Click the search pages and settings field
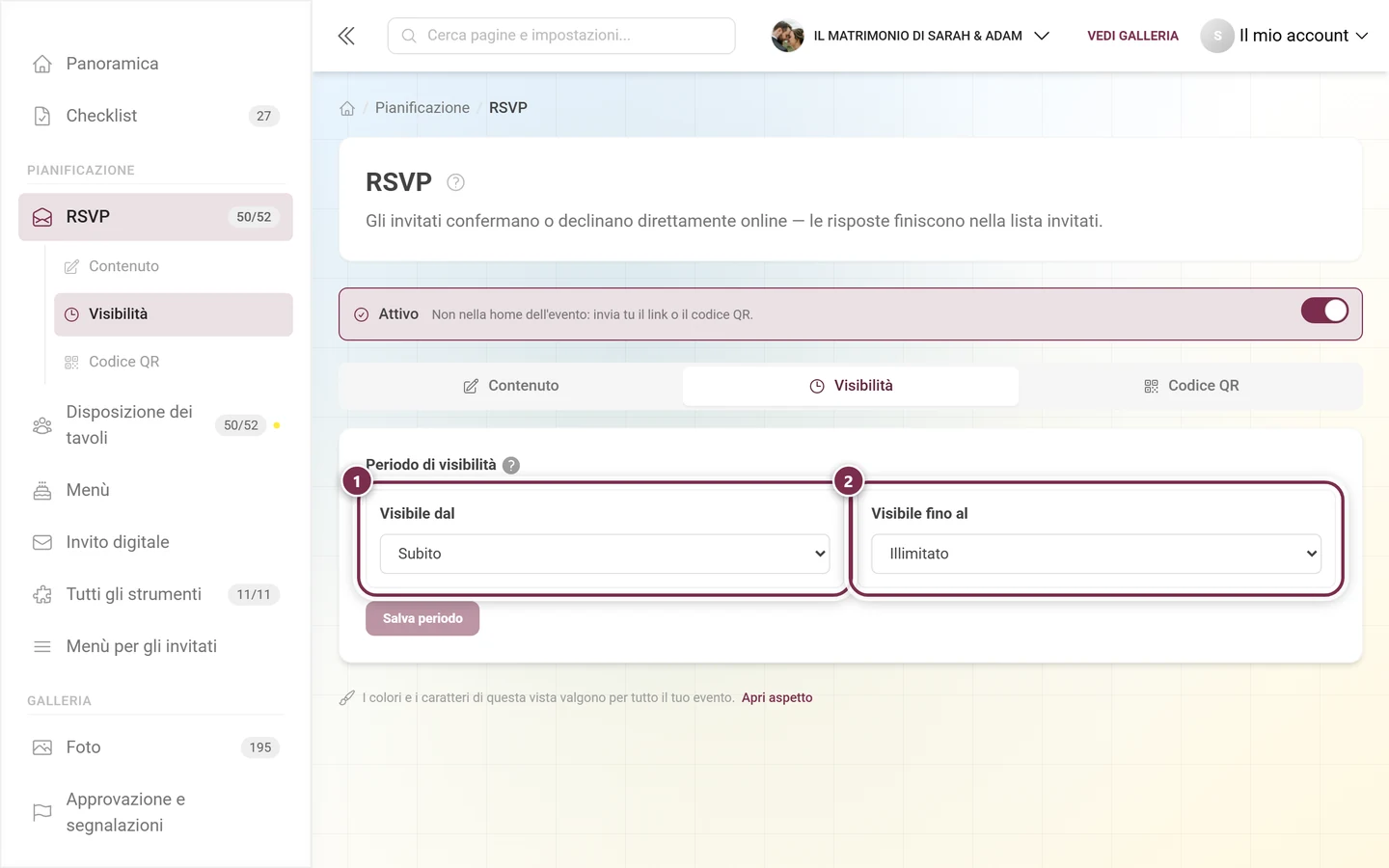The height and width of the screenshot is (868, 1389). 561,36
